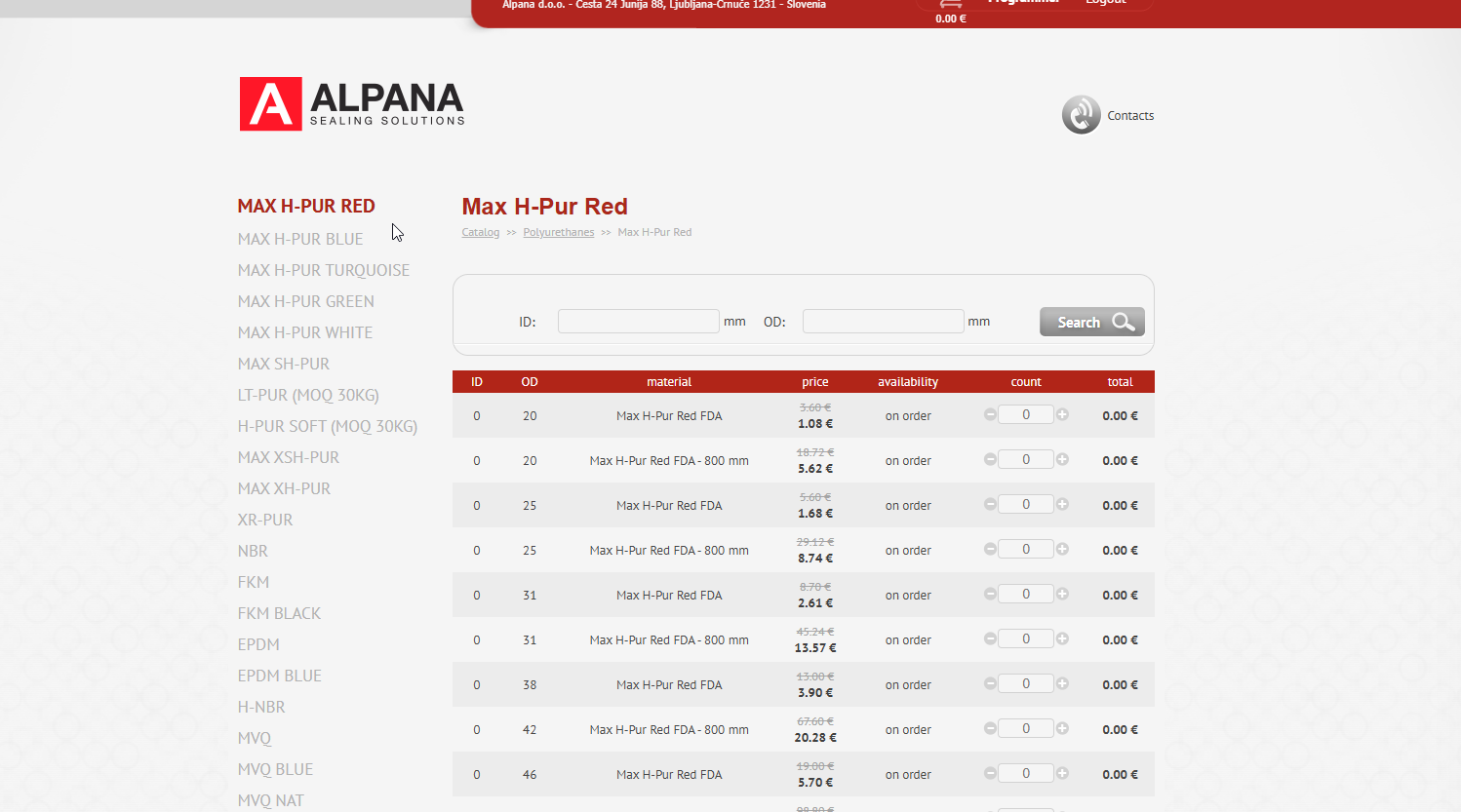Increase count for the 8.74 € row
The height and width of the screenshot is (812, 1461).
pos(1062,549)
